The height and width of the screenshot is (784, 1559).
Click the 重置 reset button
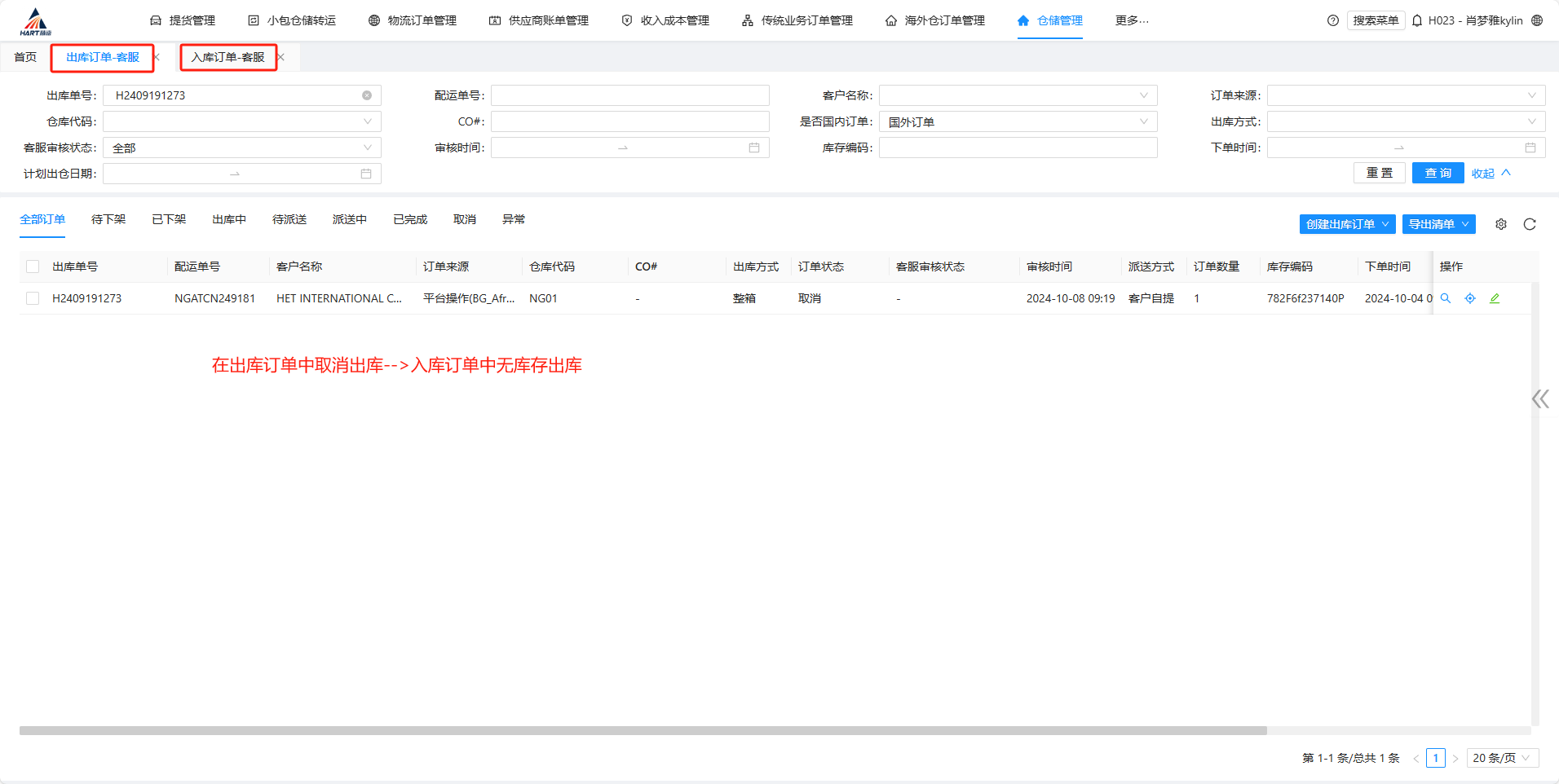pos(1380,173)
